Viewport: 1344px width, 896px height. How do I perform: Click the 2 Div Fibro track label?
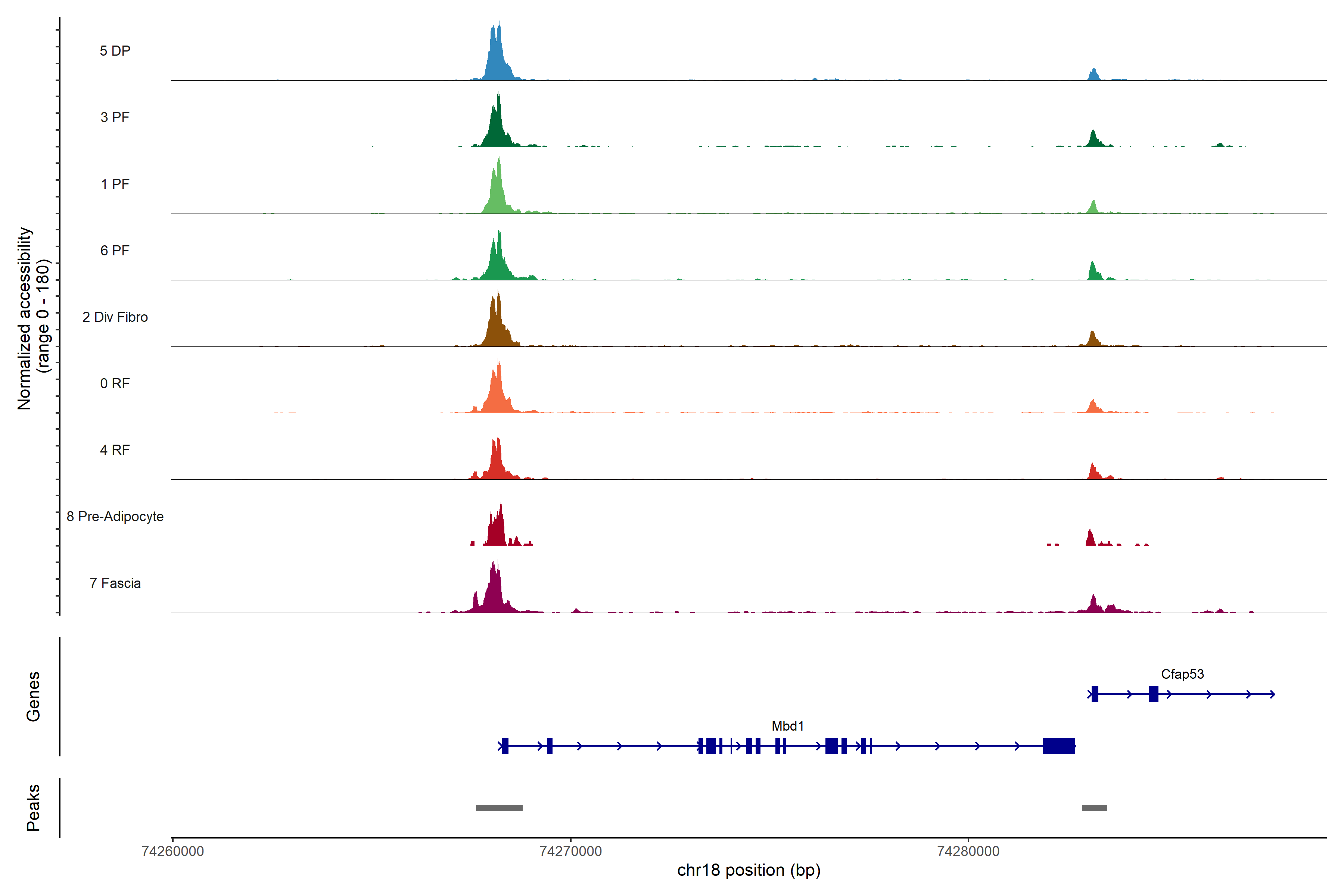tap(115, 317)
